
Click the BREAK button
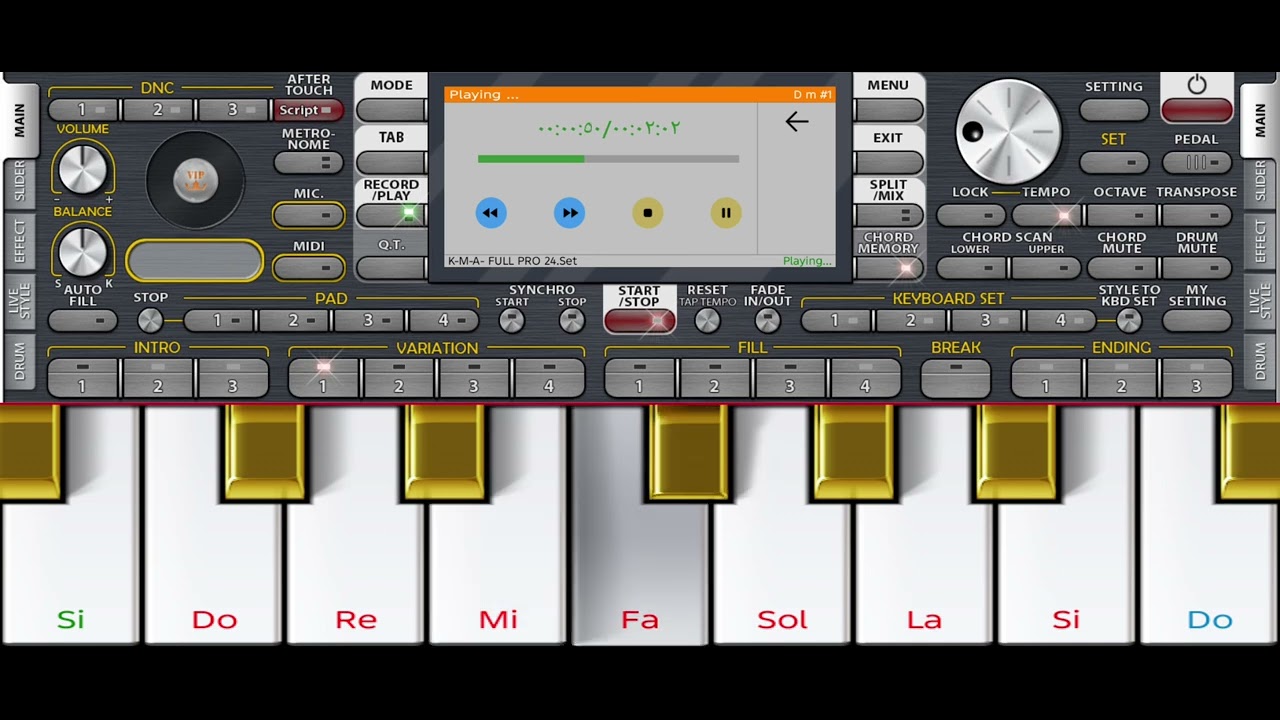point(956,377)
